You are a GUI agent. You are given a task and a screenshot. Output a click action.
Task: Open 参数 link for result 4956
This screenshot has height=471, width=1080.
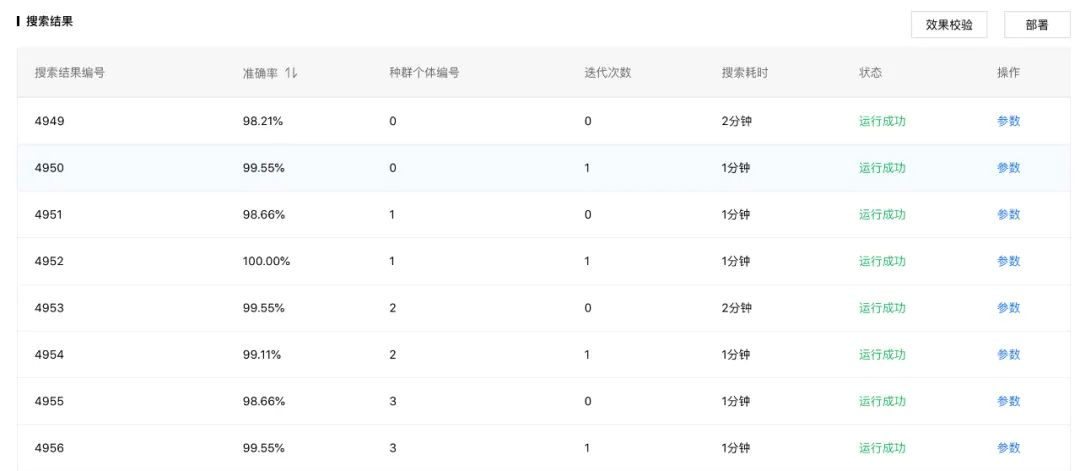click(x=1008, y=448)
